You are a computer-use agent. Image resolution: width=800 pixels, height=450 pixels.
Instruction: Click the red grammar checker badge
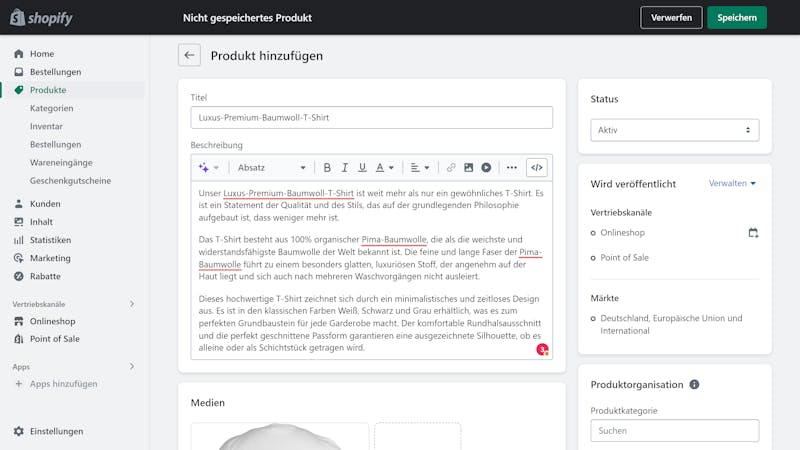pyautogui.click(x=542, y=349)
